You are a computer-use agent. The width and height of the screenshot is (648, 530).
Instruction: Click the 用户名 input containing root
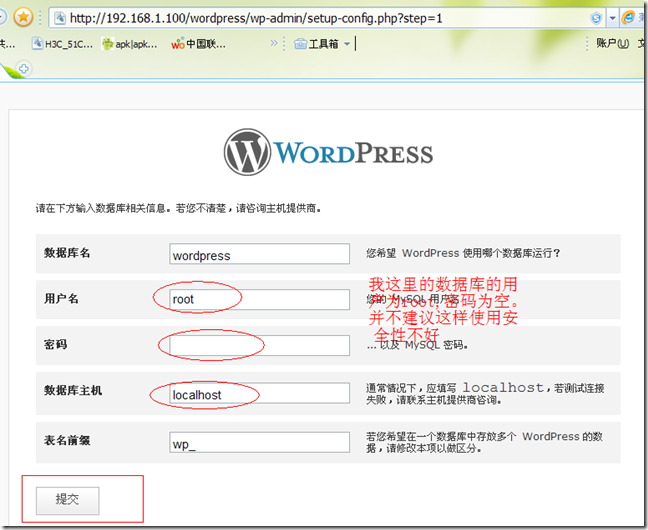coord(260,299)
